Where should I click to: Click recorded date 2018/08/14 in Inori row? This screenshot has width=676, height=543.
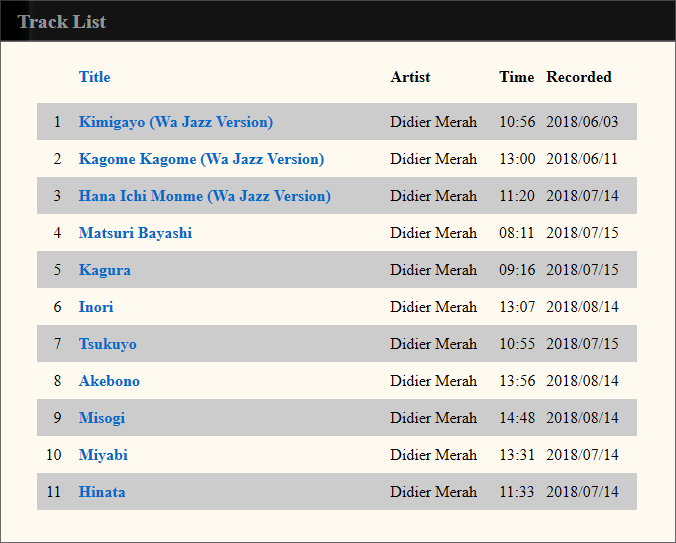click(x=582, y=307)
